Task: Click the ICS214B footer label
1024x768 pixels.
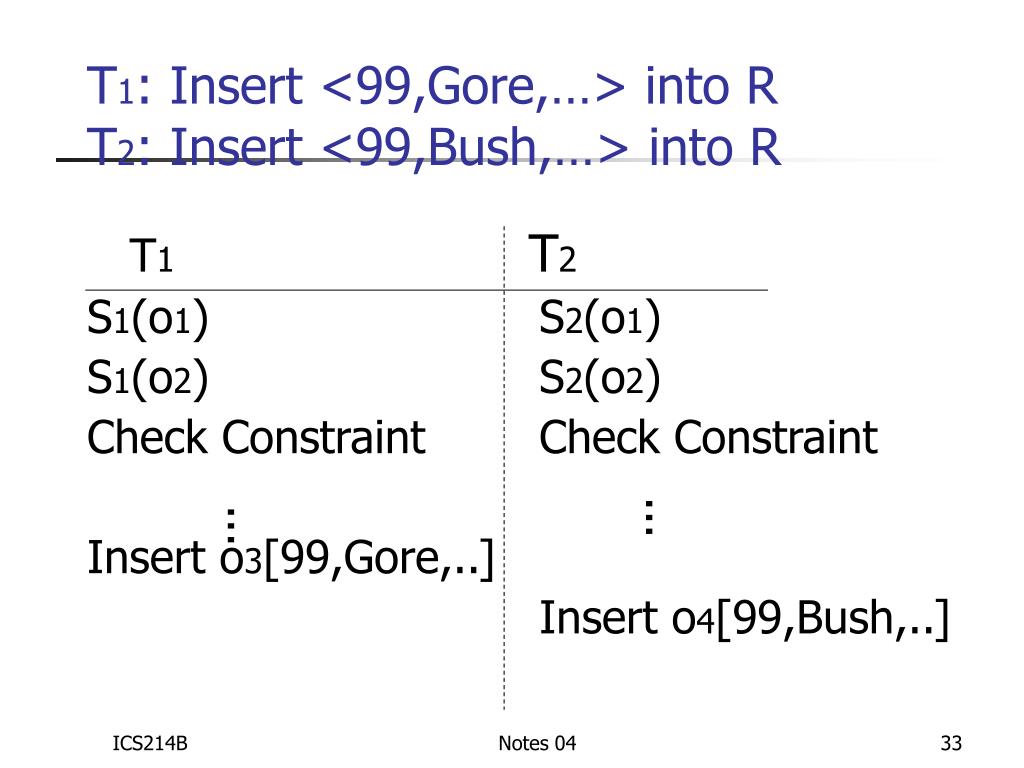Action: pos(150,743)
